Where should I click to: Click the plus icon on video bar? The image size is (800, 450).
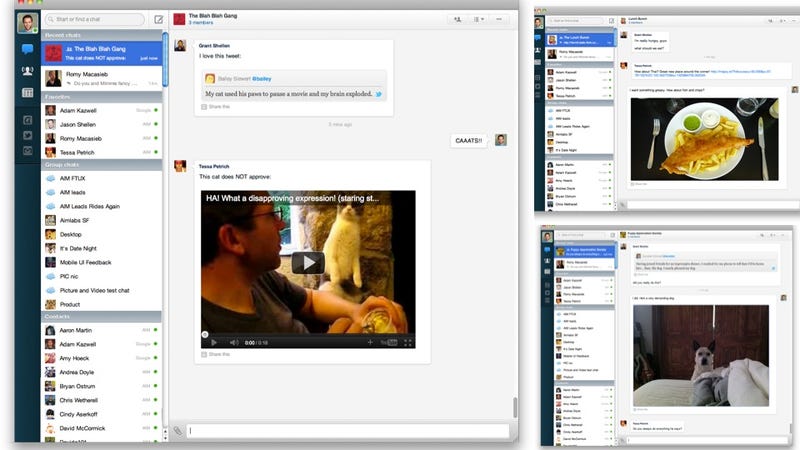point(370,342)
